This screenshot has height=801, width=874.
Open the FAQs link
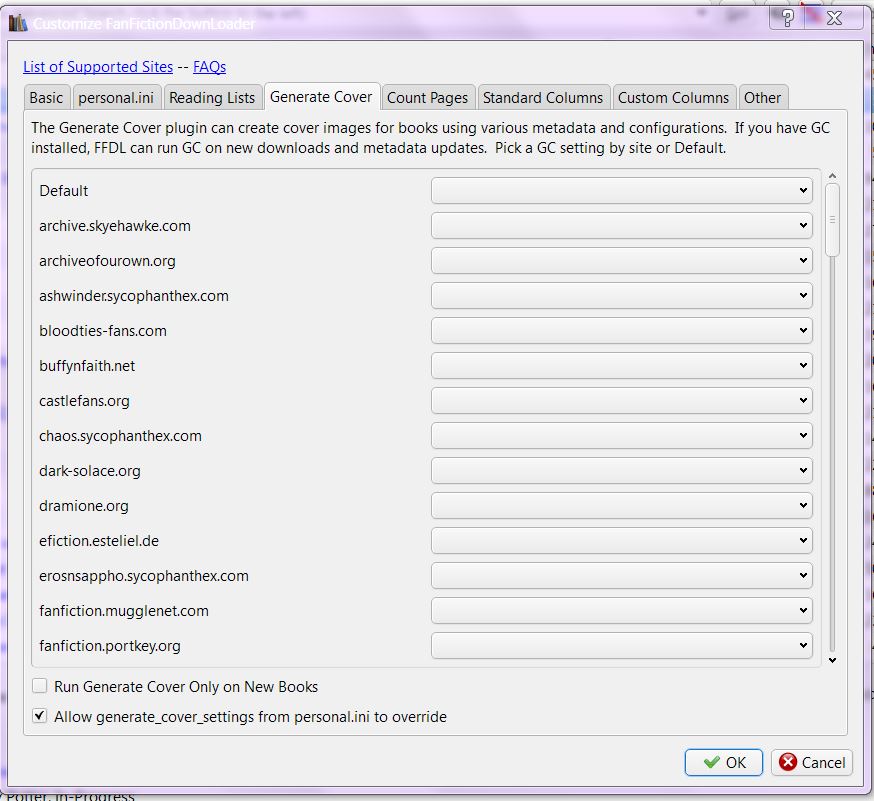click(x=210, y=67)
